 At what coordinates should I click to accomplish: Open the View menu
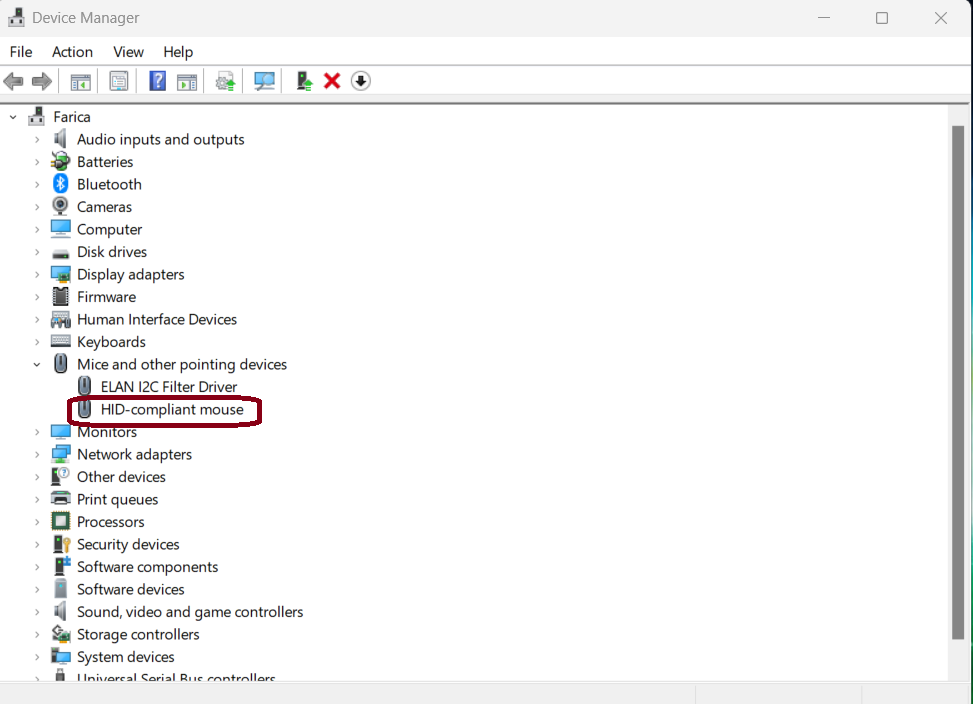coord(128,52)
